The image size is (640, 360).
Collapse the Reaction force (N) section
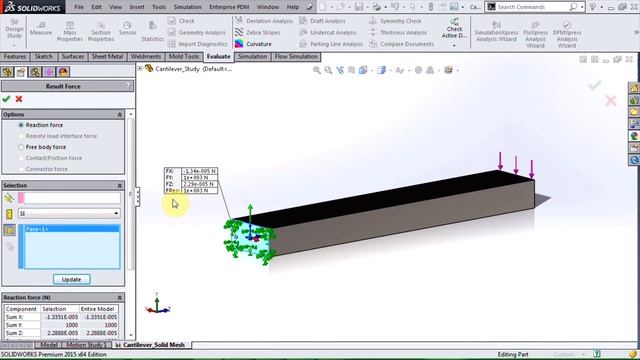[120, 298]
